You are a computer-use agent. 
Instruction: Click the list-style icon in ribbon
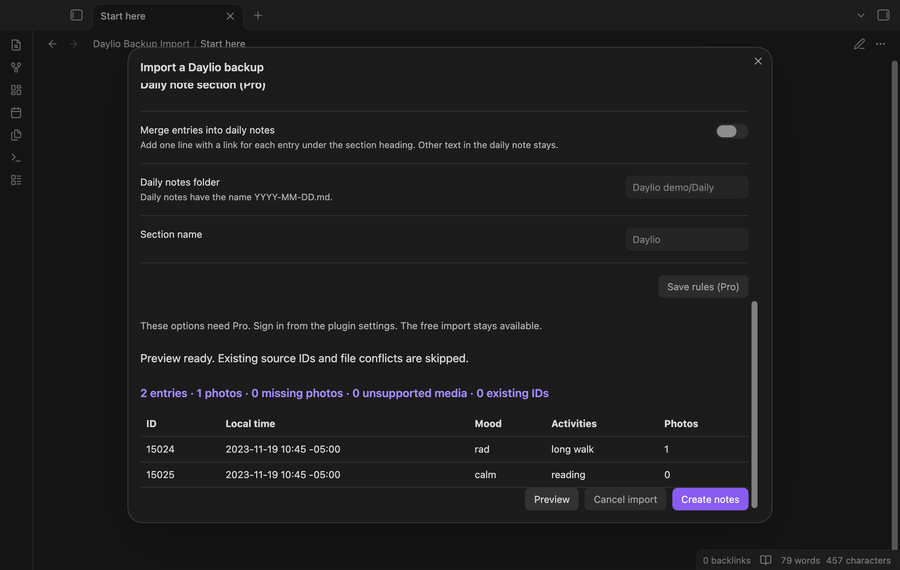click(x=16, y=180)
